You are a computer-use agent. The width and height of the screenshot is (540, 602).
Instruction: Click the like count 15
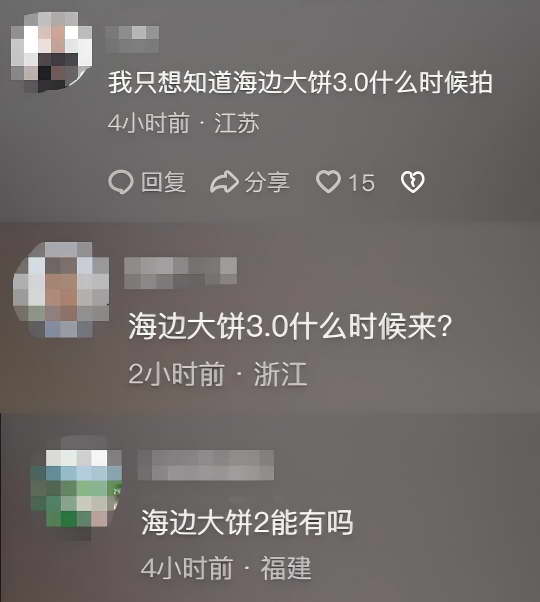tap(361, 182)
